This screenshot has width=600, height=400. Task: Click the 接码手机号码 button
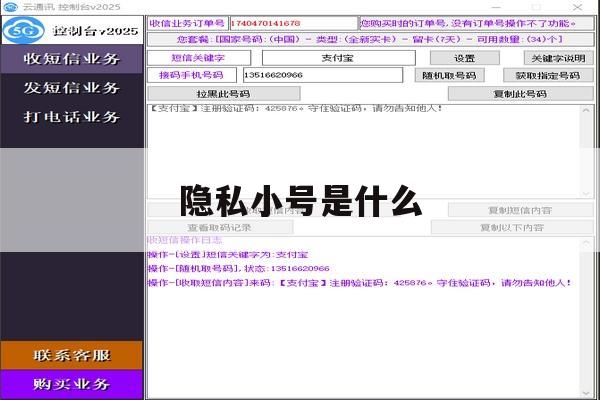point(192,75)
